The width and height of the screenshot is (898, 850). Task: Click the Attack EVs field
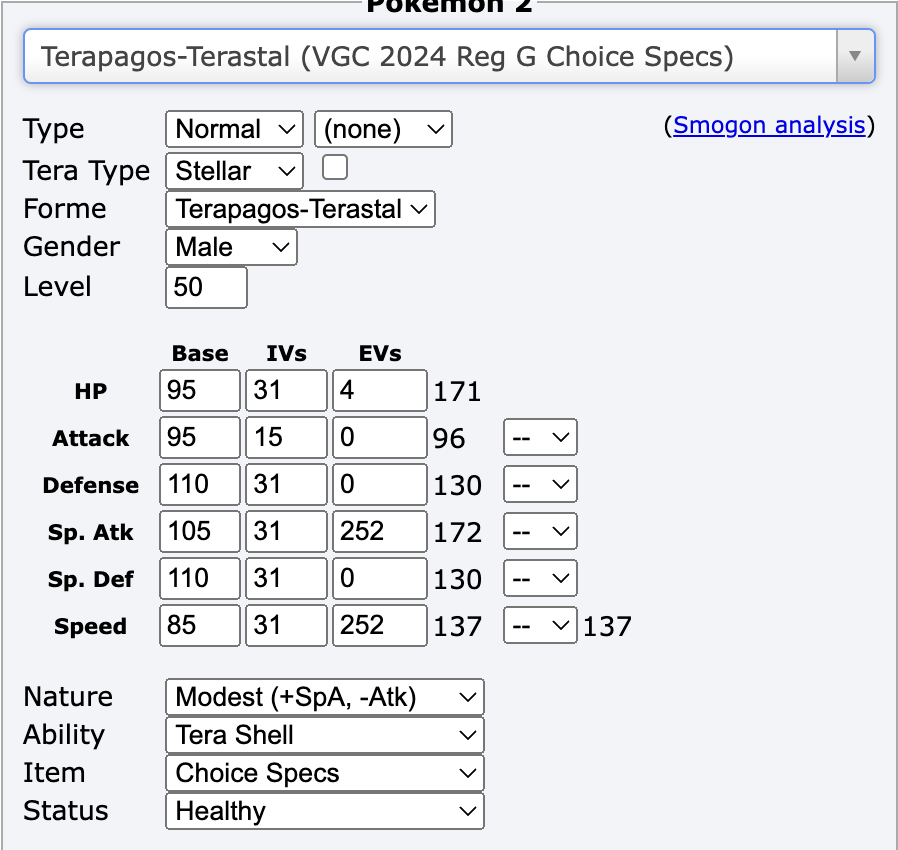[x=380, y=437]
